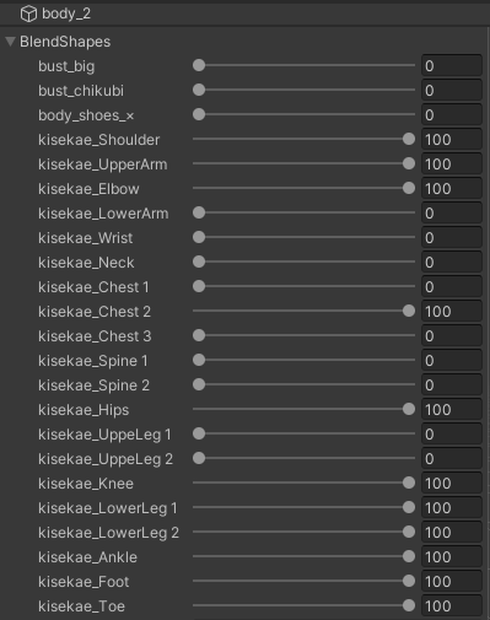Click the kisekae_Shoulder slider handle

tap(409, 139)
